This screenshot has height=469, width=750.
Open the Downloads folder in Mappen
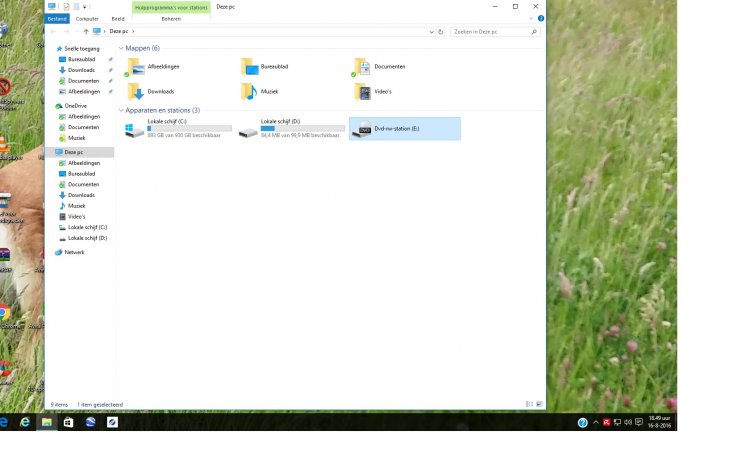point(151,91)
